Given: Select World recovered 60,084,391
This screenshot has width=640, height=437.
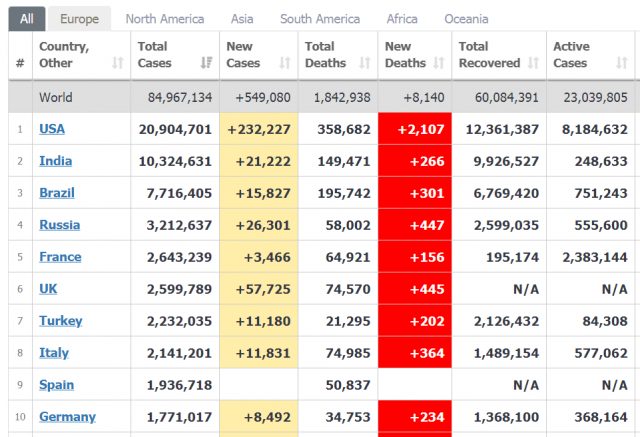Looking at the screenshot, I should [507, 98].
